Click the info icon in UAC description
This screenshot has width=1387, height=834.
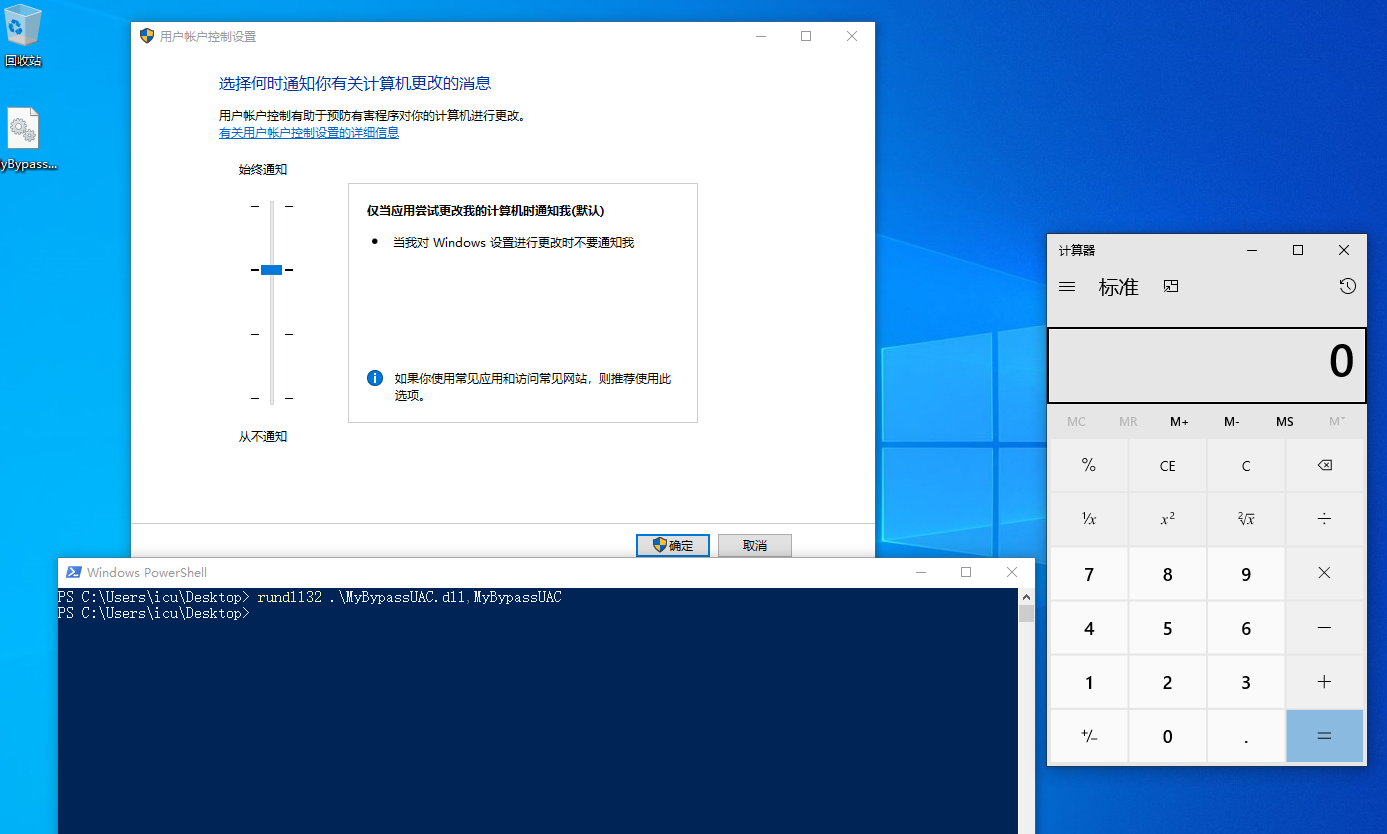[375, 378]
